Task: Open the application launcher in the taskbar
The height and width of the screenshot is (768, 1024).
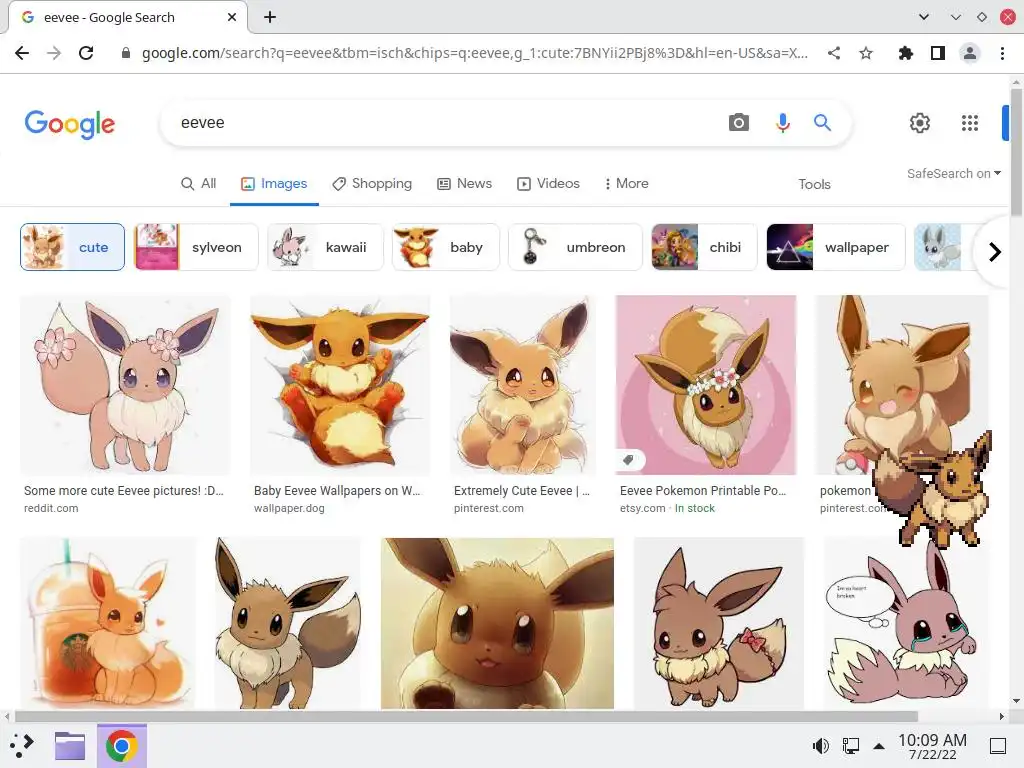Action: coord(22,745)
